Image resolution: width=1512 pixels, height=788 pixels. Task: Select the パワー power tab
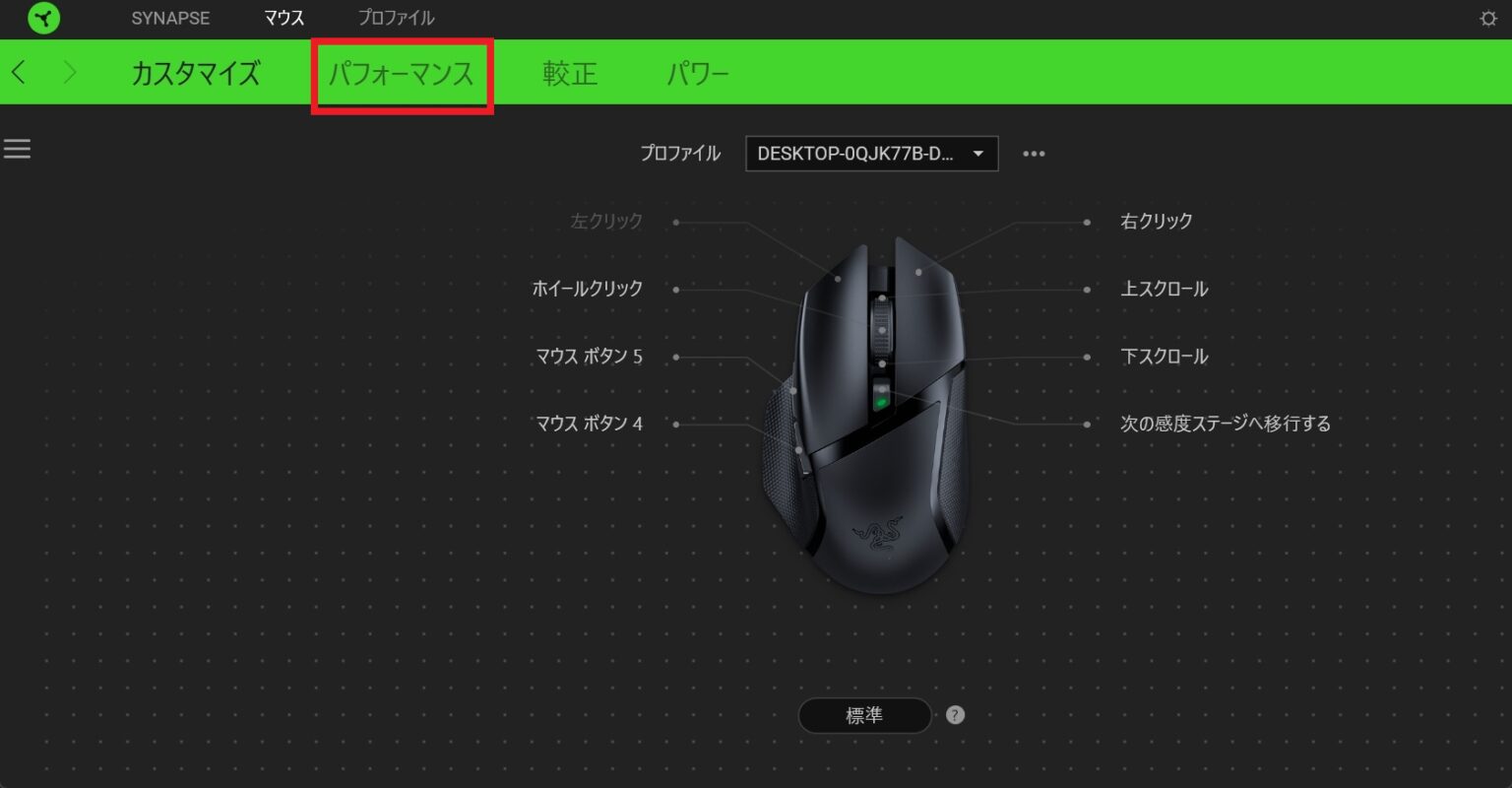[x=698, y=73]
